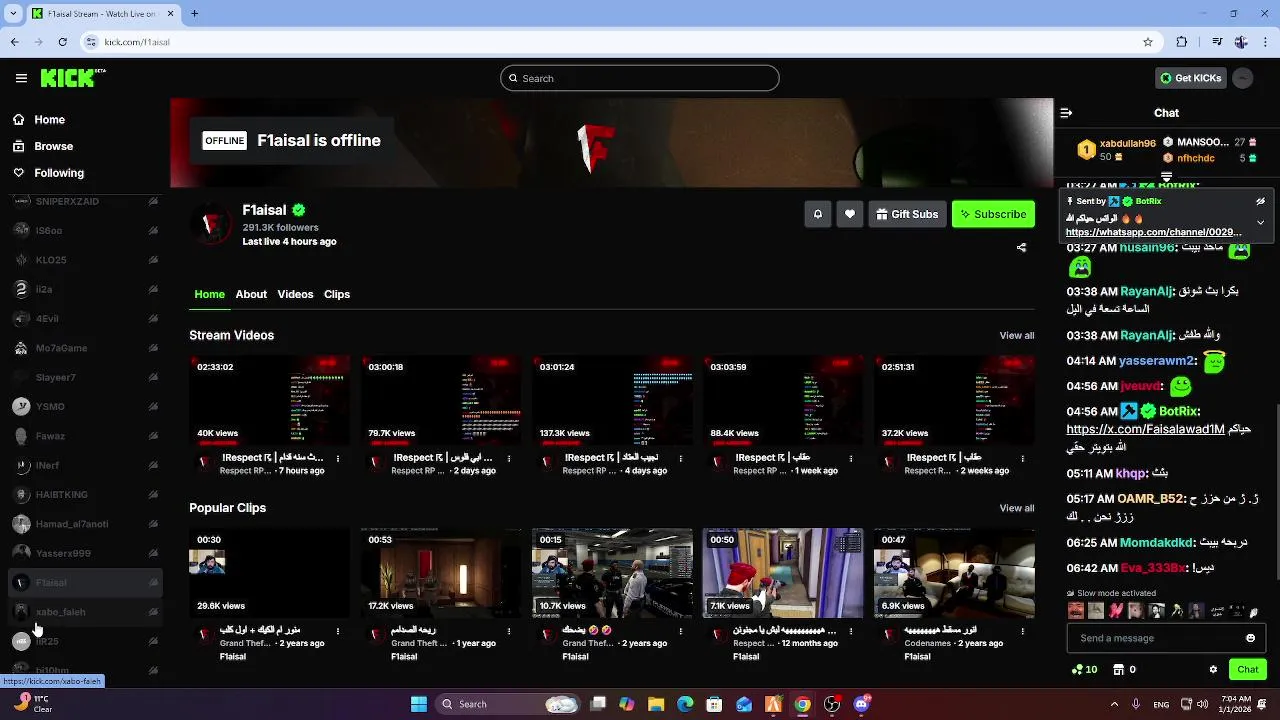The image size is (1280, 720).
Task: Open the 137.3K views stream video thumbnail
Action: point(612,400)
